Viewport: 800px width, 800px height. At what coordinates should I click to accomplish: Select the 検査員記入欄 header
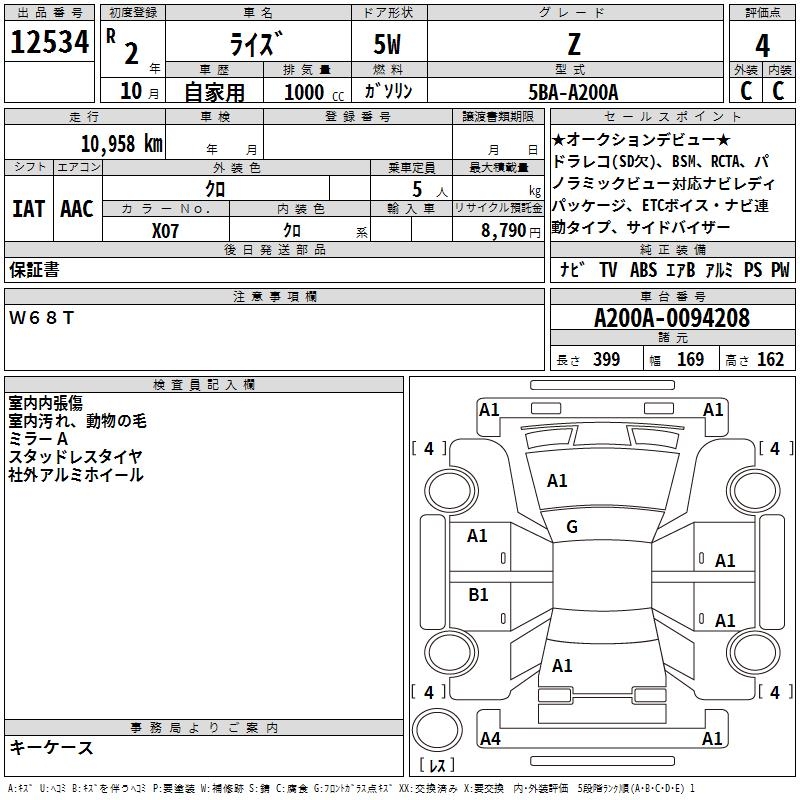pyautogui.click(x=204, y=385)
